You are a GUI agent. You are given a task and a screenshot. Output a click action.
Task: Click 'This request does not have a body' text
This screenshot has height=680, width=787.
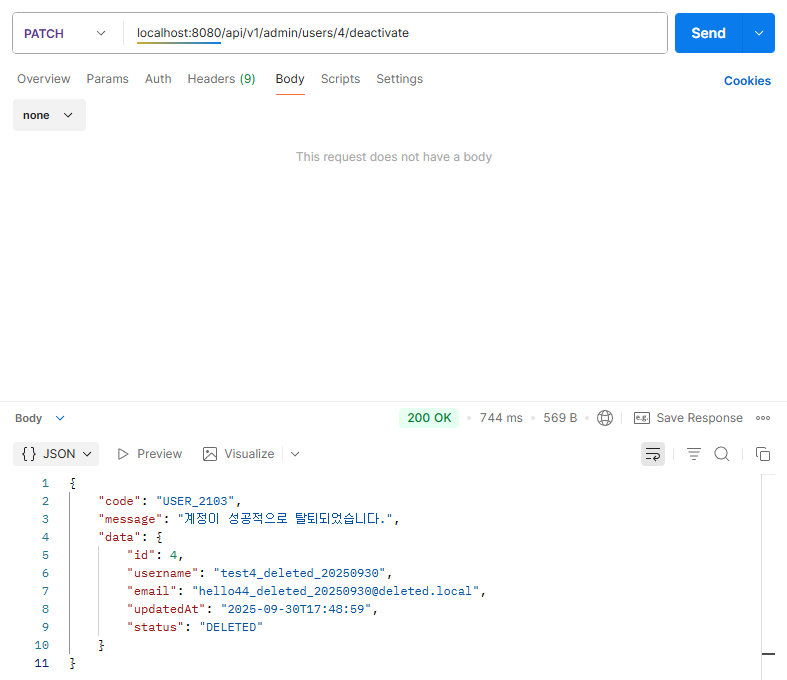coord(394,157)
